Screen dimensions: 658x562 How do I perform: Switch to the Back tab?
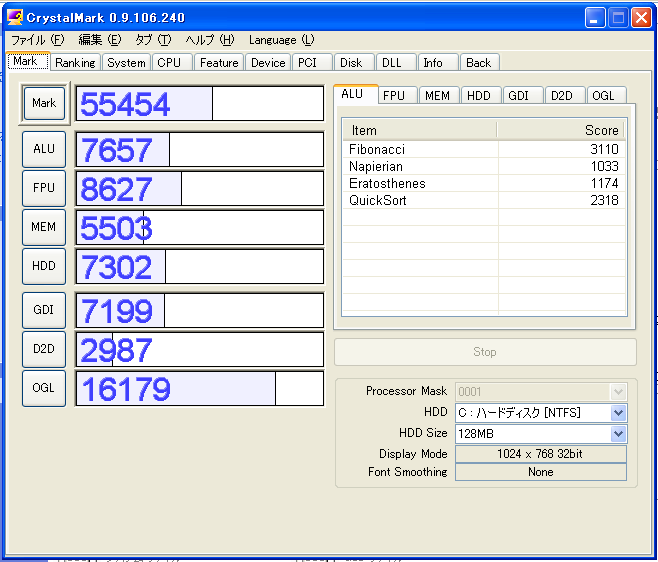click(480, 63)
